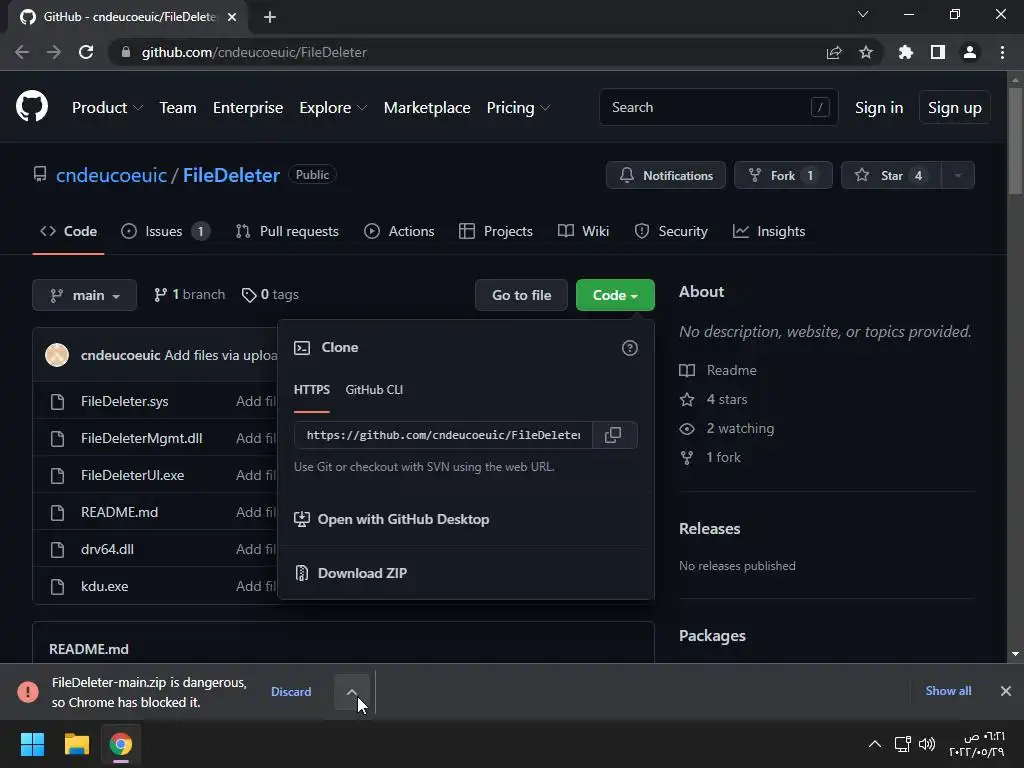Select the HTTPS clone tab
Viewport: 1024px width, 768px height.
pos(312,390)
